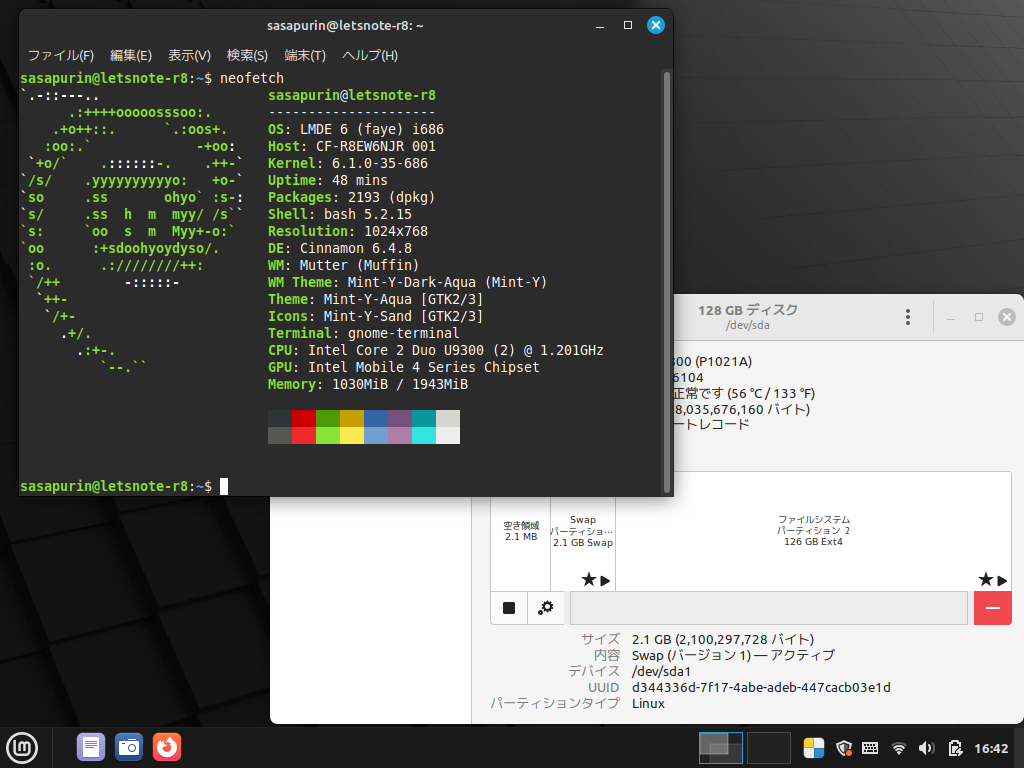Select the 126 GB Ext4 filesystem partition
This screenshot has height=768, width=1024.
pos(813,531)
